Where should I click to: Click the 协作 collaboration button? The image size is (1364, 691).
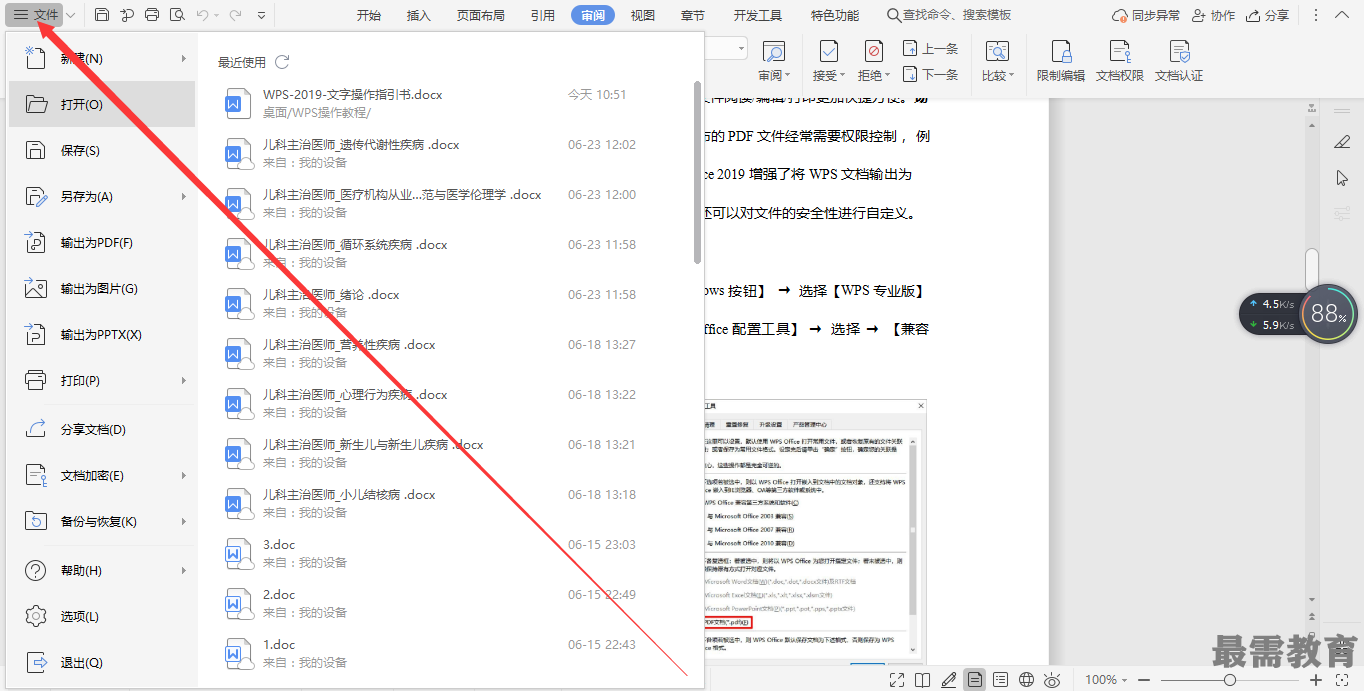point(1214,15)
